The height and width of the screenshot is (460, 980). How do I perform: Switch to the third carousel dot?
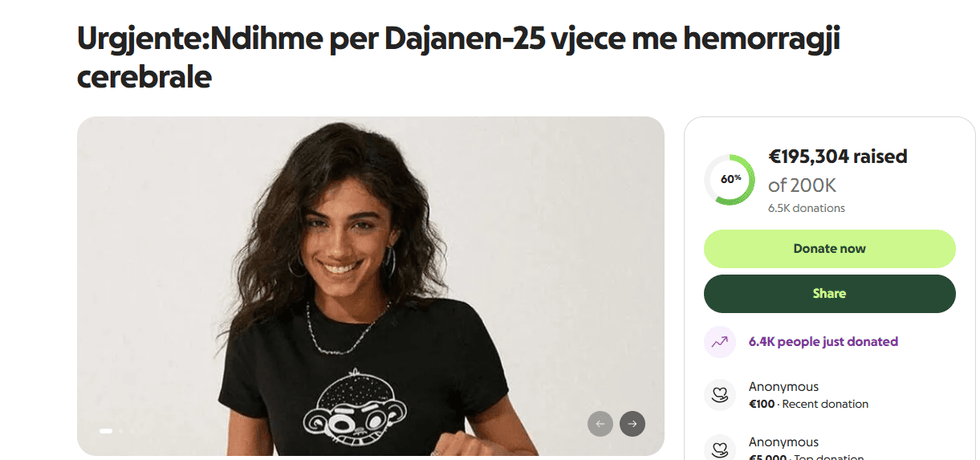coord(132,431)
